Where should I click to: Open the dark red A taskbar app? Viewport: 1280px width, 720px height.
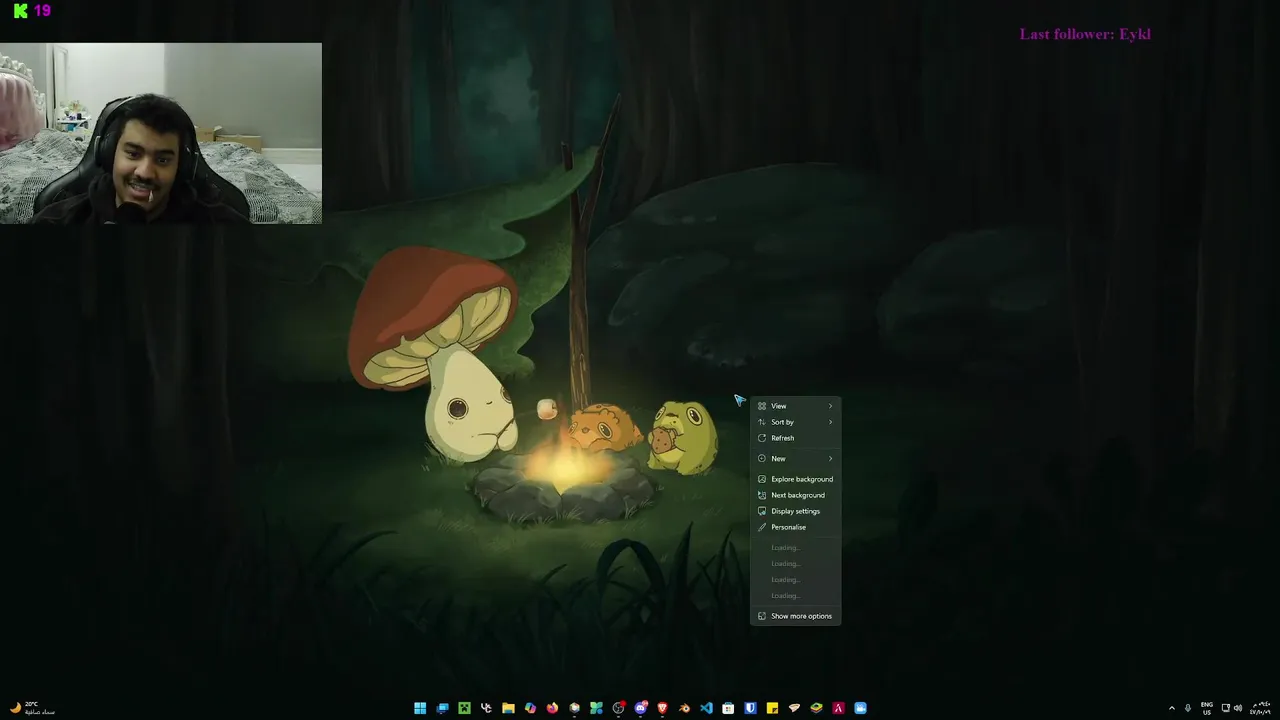[838, 708]
